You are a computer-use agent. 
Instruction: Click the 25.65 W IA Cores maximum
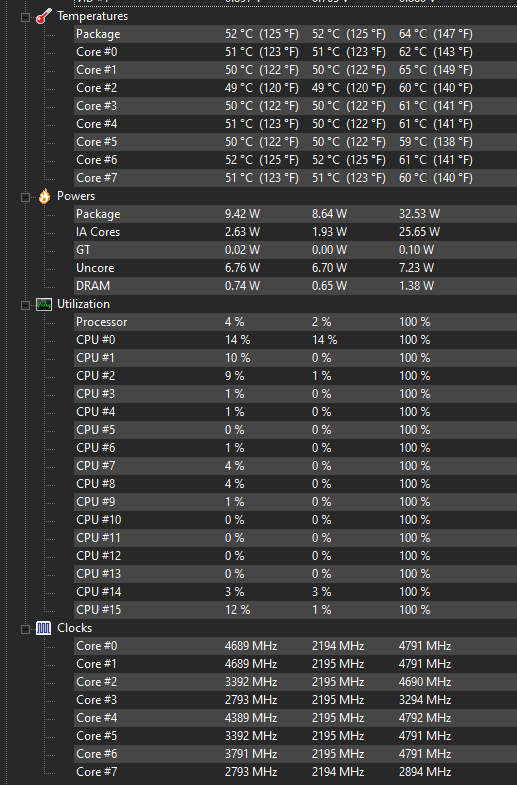419,232
